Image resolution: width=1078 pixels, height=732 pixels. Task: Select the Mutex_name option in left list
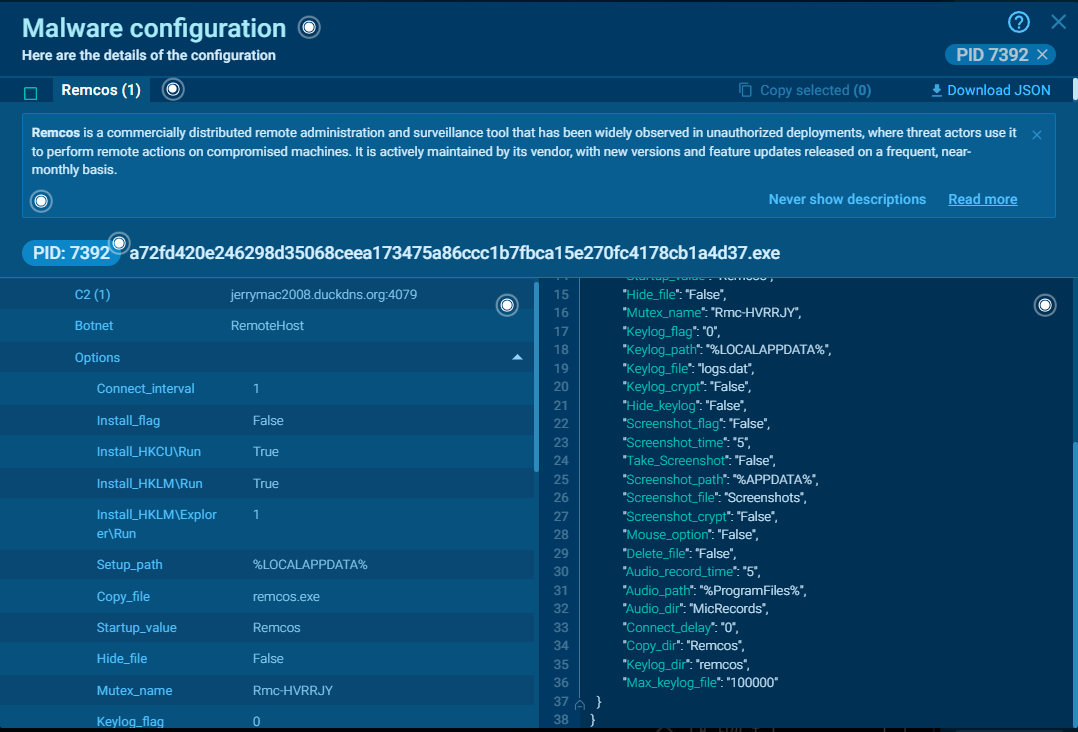click(x=267, y=690)
